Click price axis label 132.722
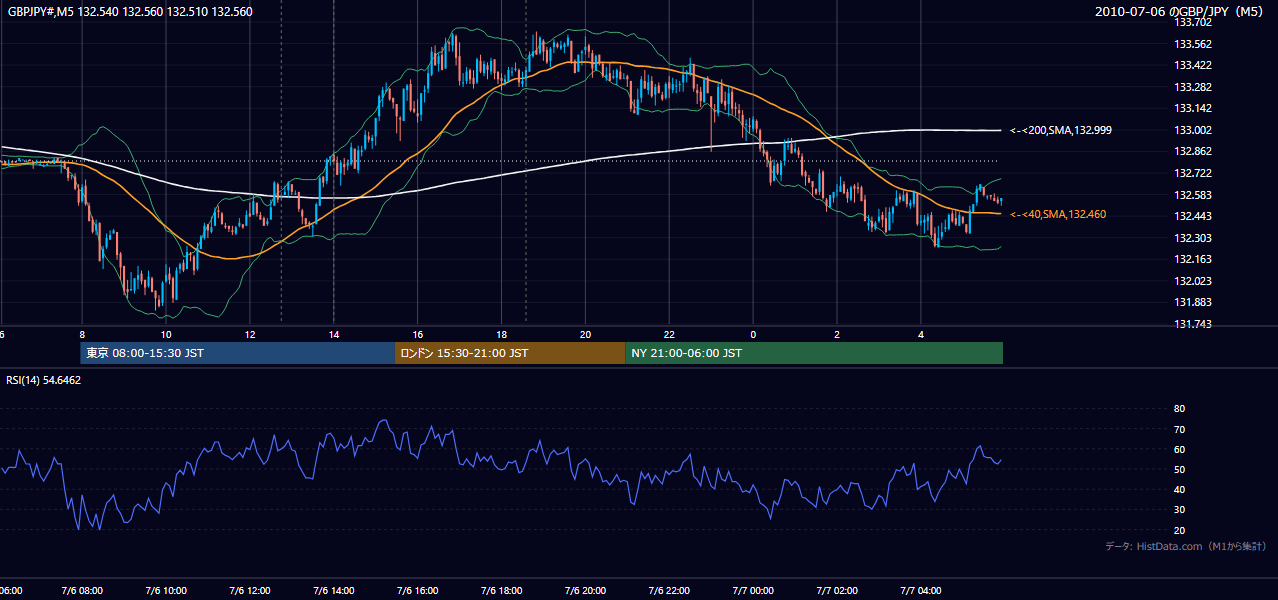The image size is (1278, 600). 1194,173
